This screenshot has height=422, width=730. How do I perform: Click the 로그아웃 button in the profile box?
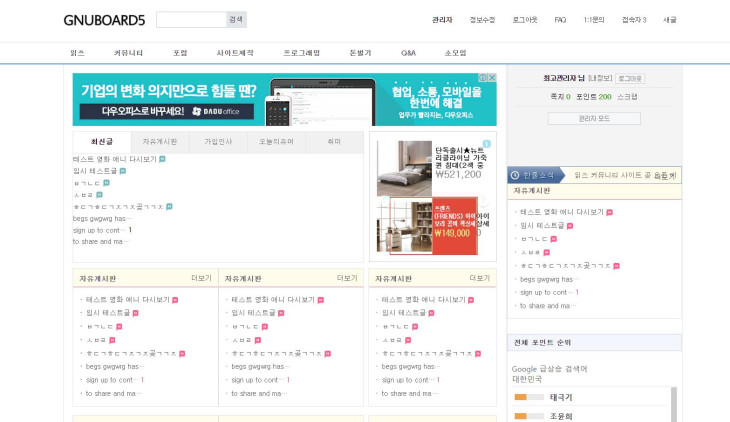point(630,78)
